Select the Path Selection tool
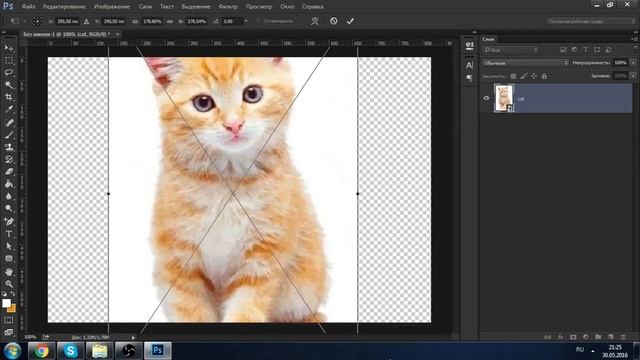Viewport: 640px width, 360px height. (9, 246)
